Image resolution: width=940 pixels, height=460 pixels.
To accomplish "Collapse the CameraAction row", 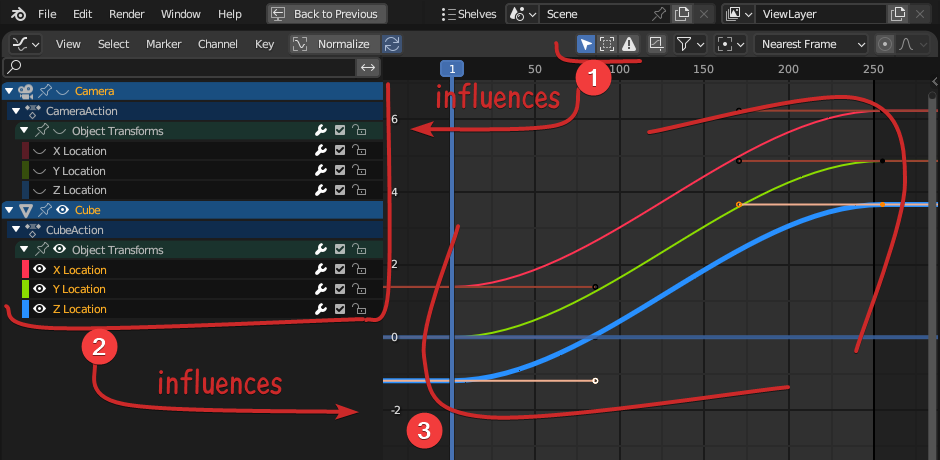I will [16, 111].
